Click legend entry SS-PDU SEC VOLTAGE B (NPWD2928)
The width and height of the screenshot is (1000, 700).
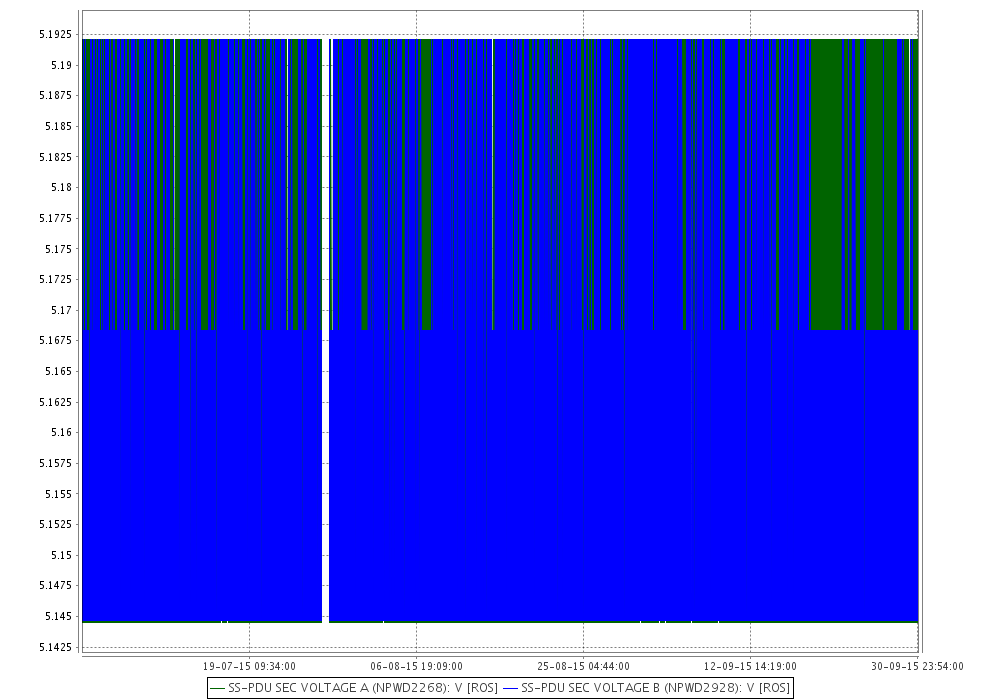coord(646,688)
